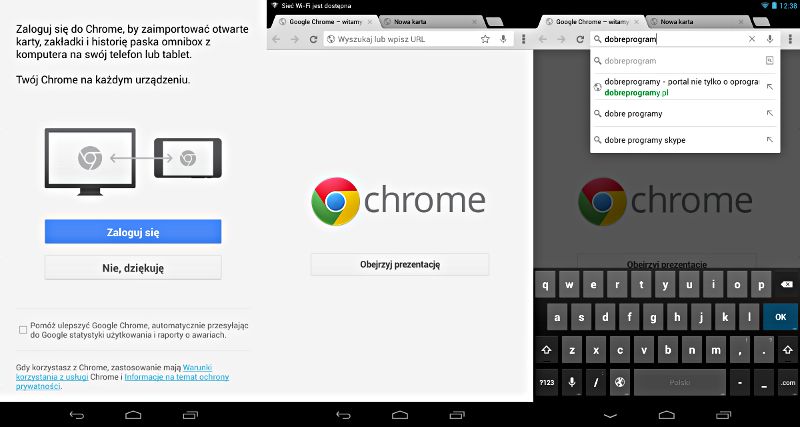Tap Android back icon below sign-in screen

click(76, 415)
